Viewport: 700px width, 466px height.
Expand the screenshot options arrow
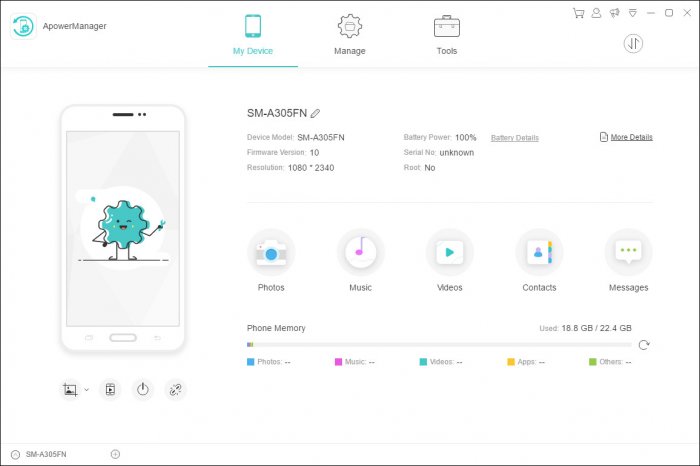[87, 390]
